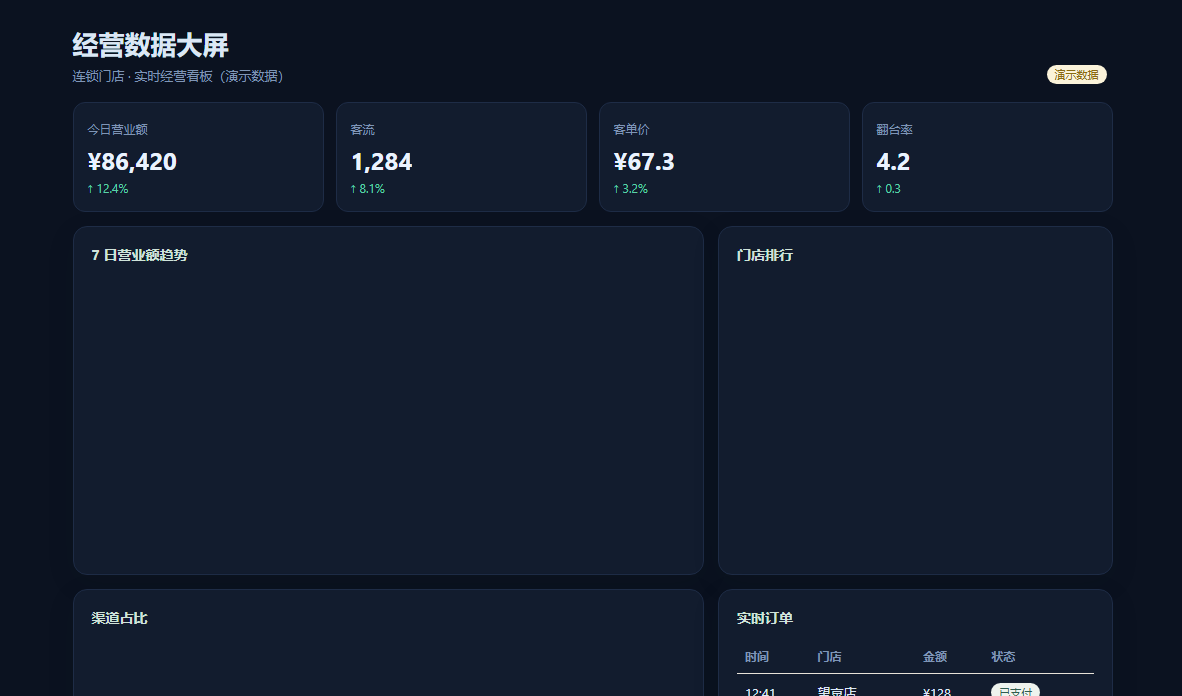Image resolution: width=1182 pixels, height=696 pixels.
Task: Click the 实时订单 panel title
Action: point(765,618)
